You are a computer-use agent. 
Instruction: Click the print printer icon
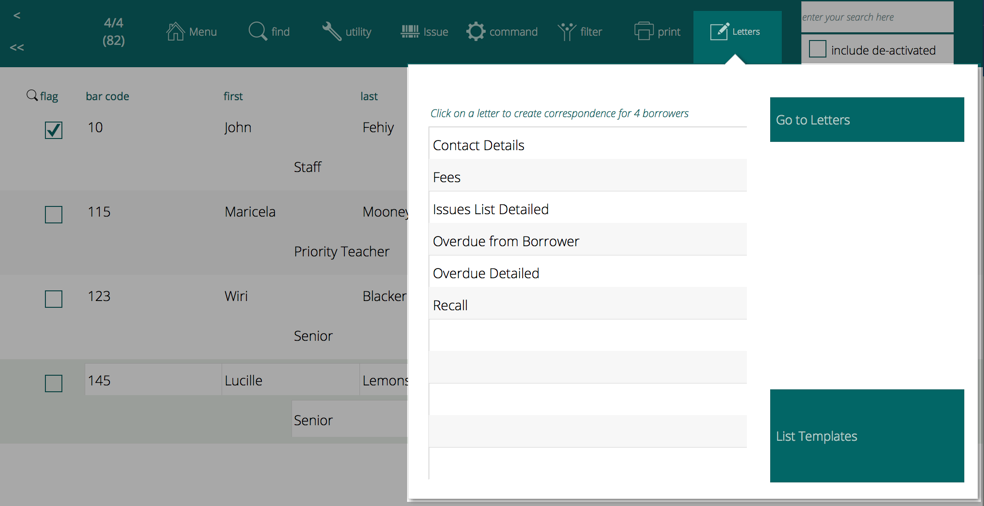tap(643, 32)
